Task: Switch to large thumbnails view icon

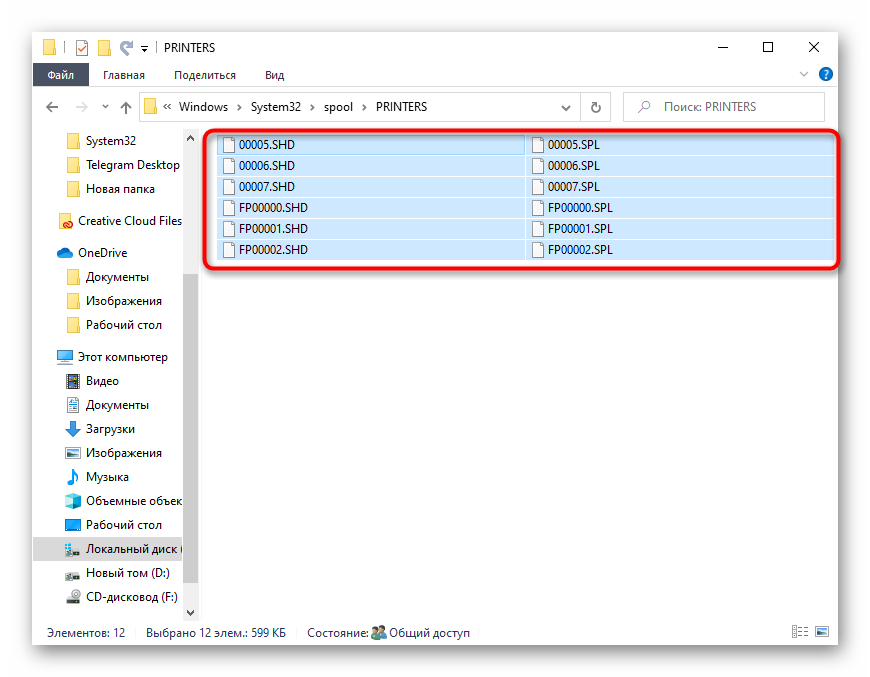Action: pyautogui.click(x=822, y=632)
